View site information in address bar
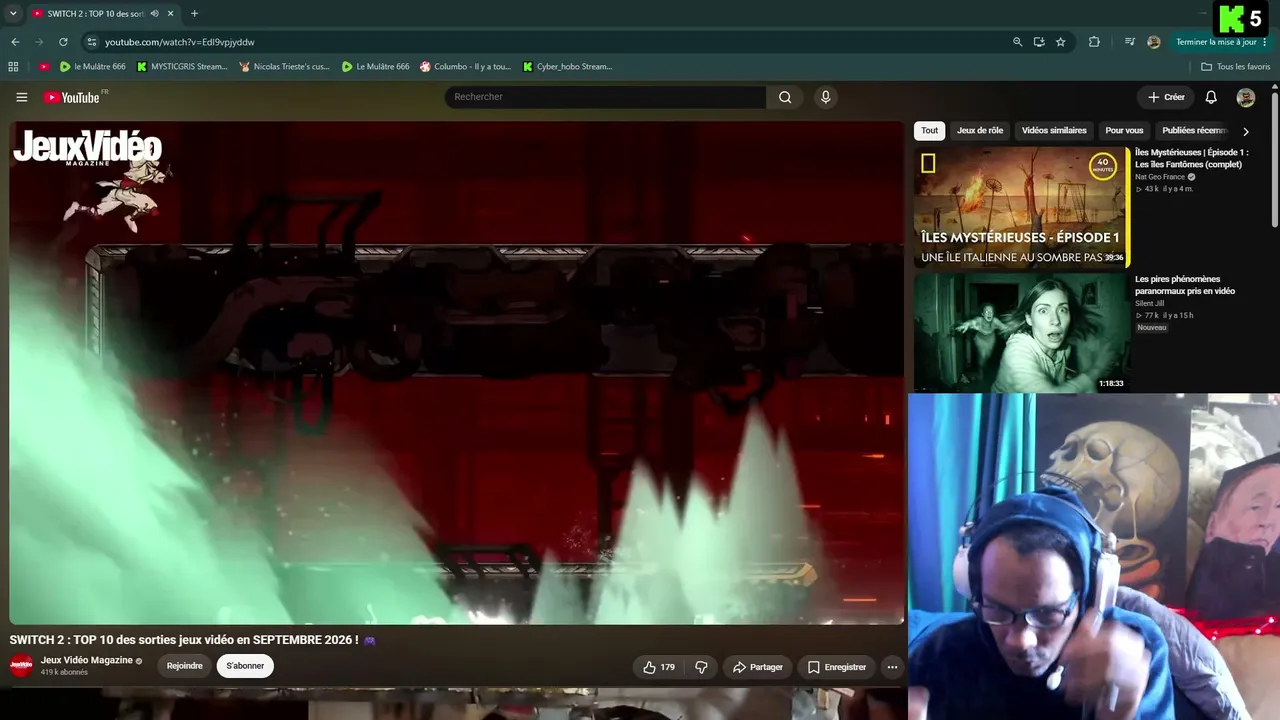This screenshot has height=720, width=1280. [91, 42]
